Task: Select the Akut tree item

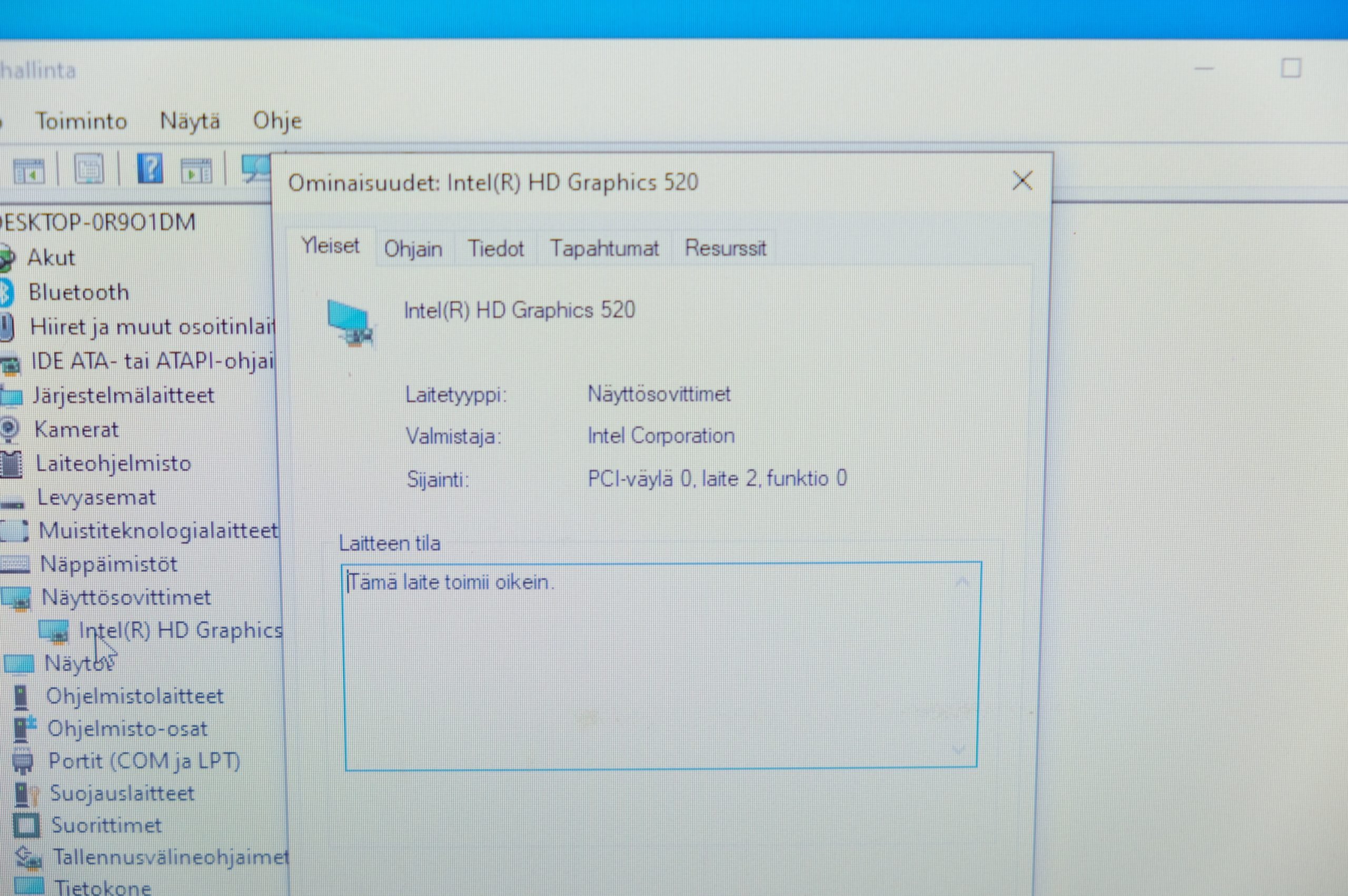Action: (x=52, y=258)
